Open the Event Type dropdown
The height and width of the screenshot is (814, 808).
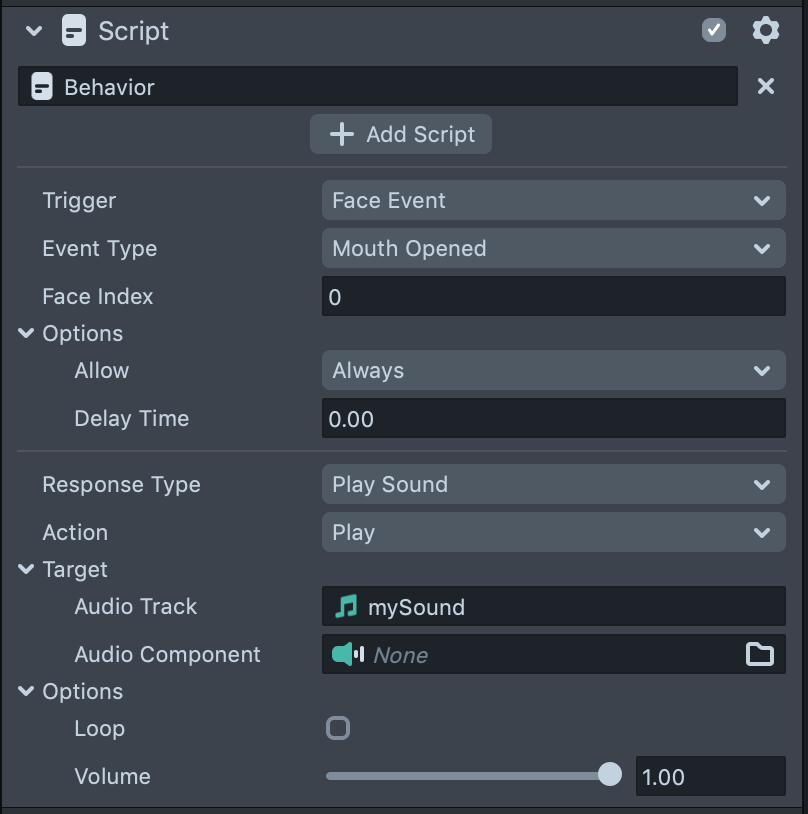pyautogui.click(x=553, y=249)
